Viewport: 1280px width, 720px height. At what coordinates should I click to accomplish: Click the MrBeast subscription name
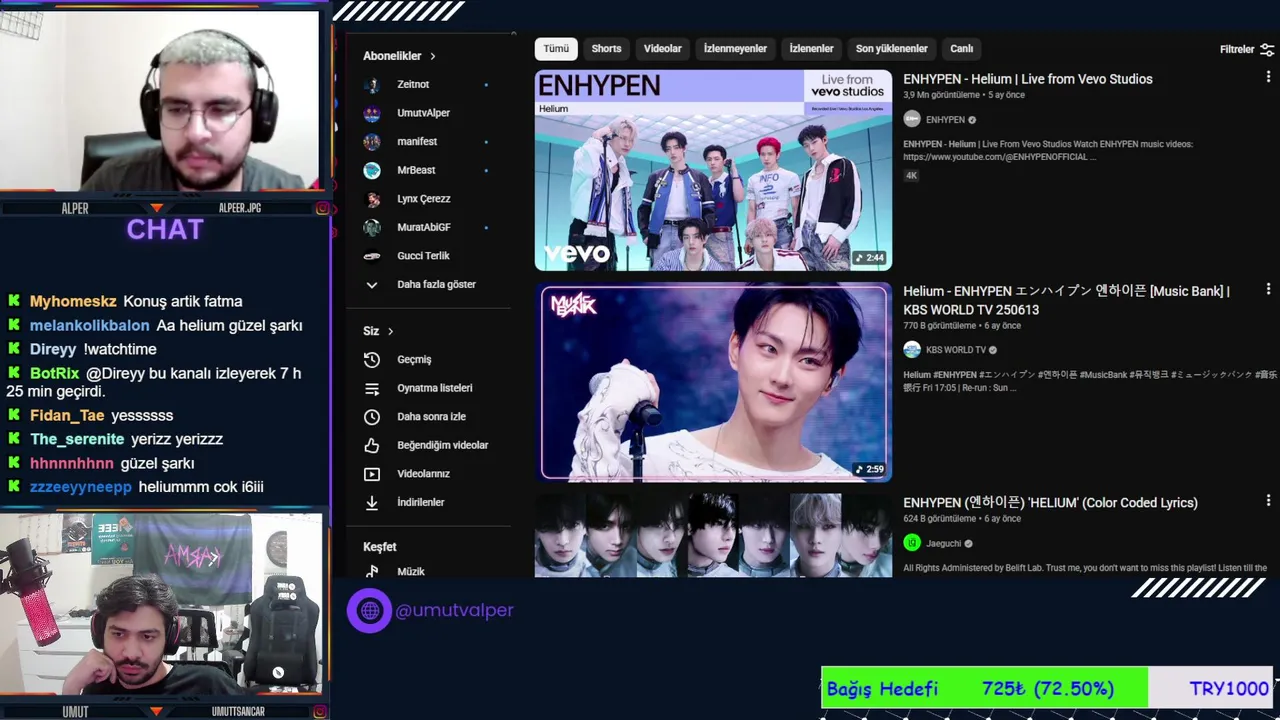tap(416, 170)
